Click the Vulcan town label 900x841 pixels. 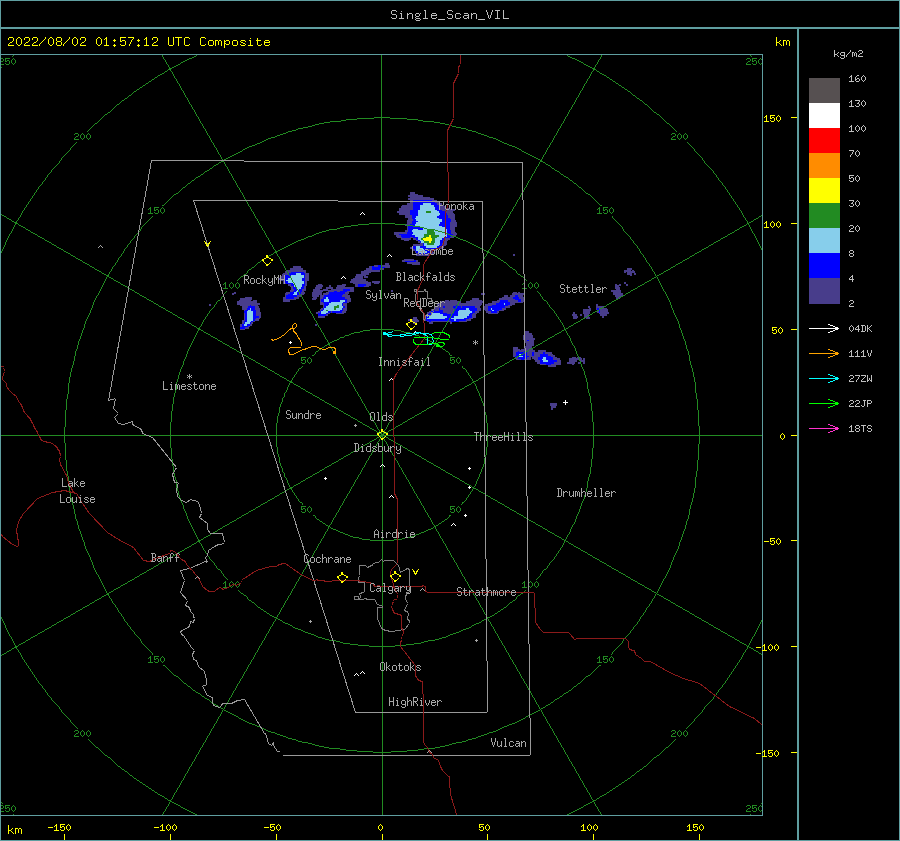(x=508, y=743)
